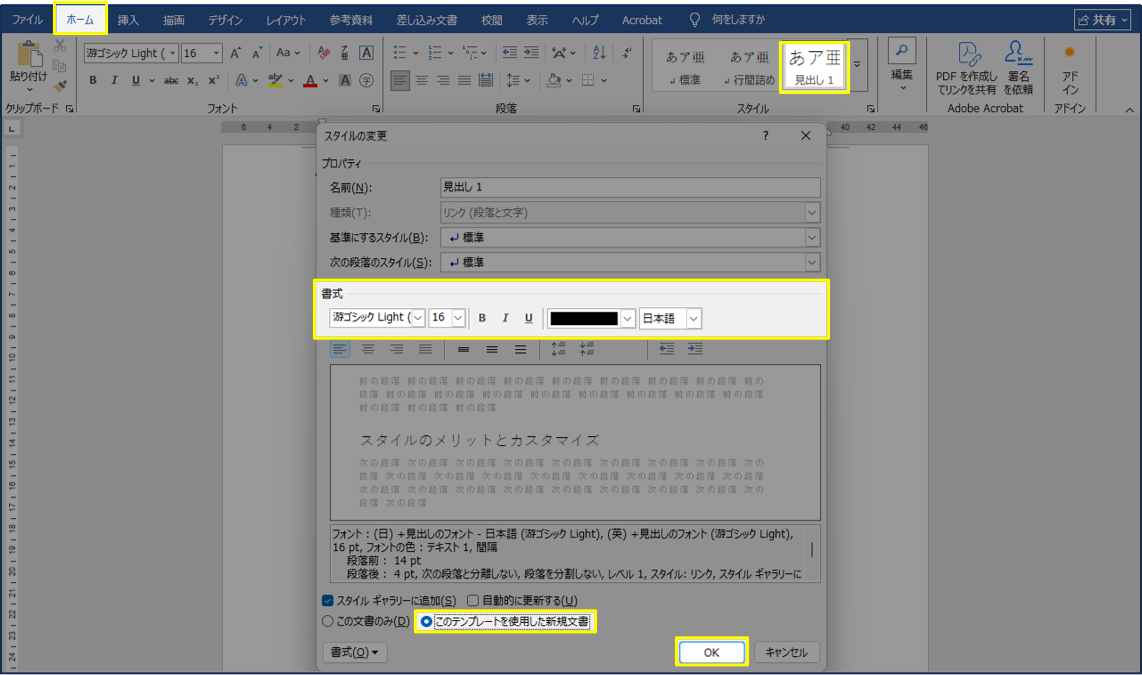Switch to the 校閲 ribbon tab
The width and height of the screenshot is (1142, 675).
[x=491, y=20]
